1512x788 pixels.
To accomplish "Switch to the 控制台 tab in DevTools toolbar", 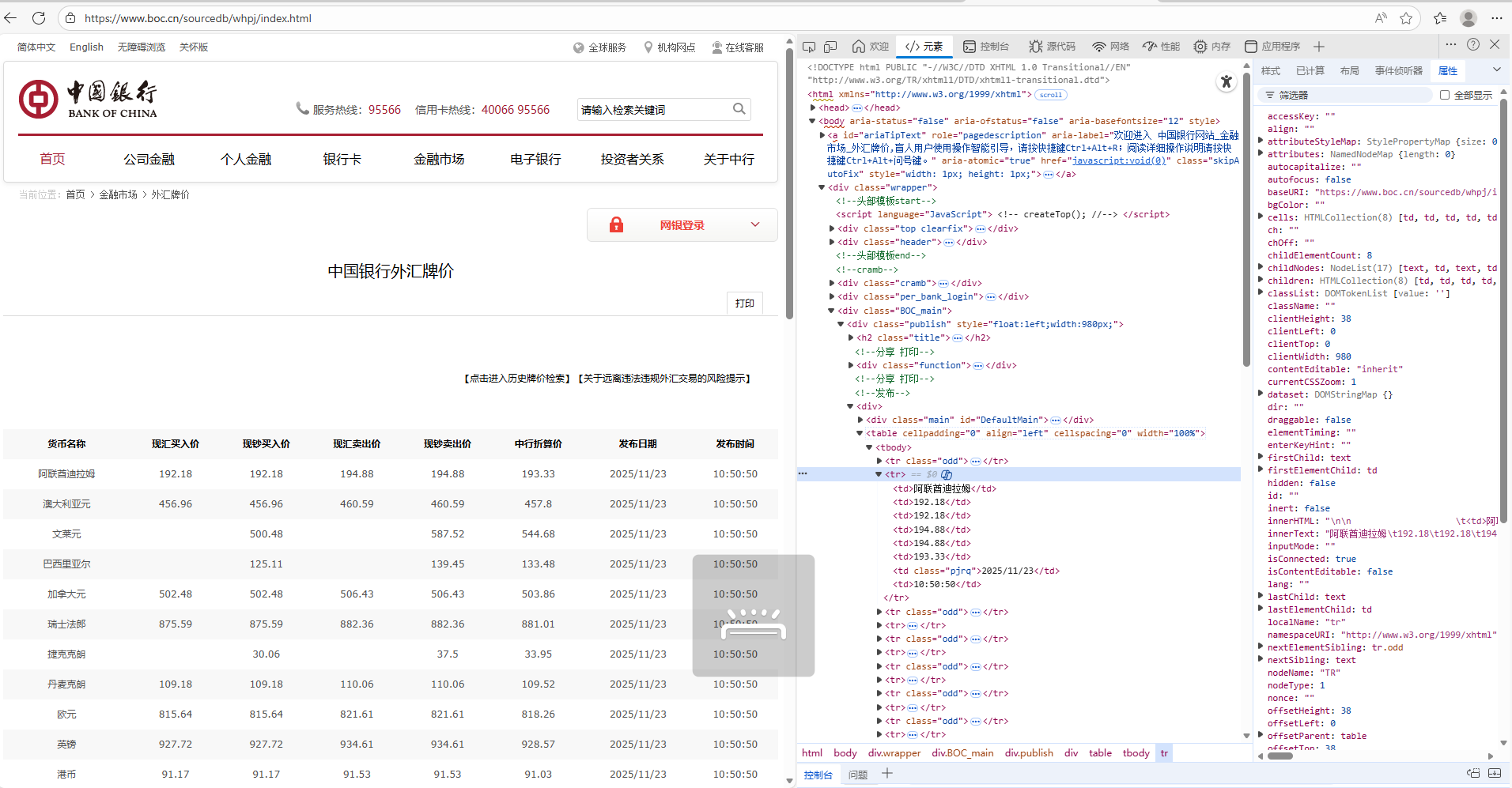I will tap(985, 47).
